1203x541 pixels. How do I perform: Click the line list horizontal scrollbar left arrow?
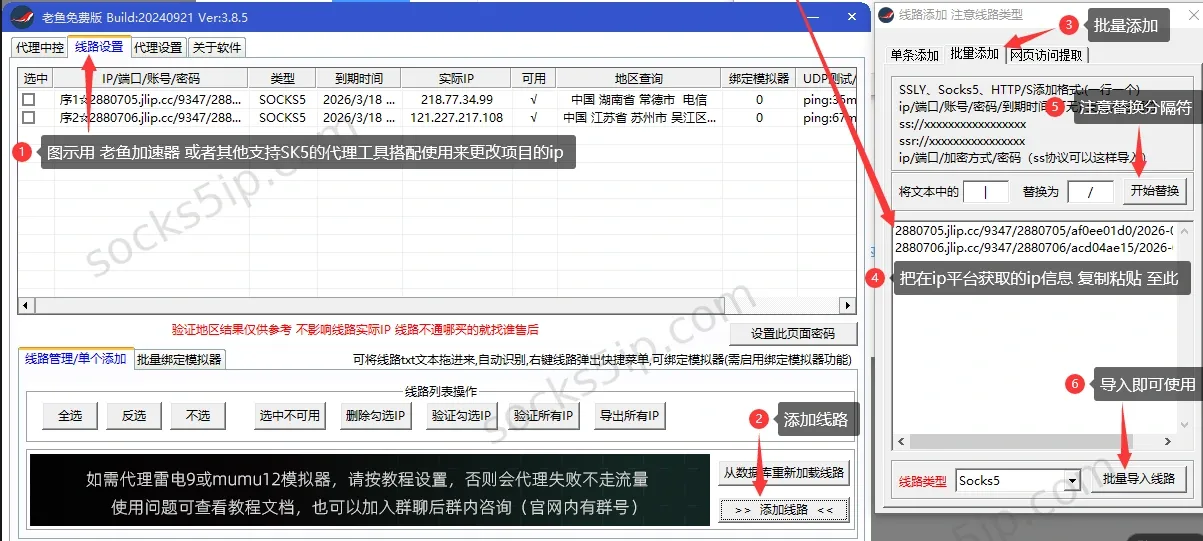(26, 306)
